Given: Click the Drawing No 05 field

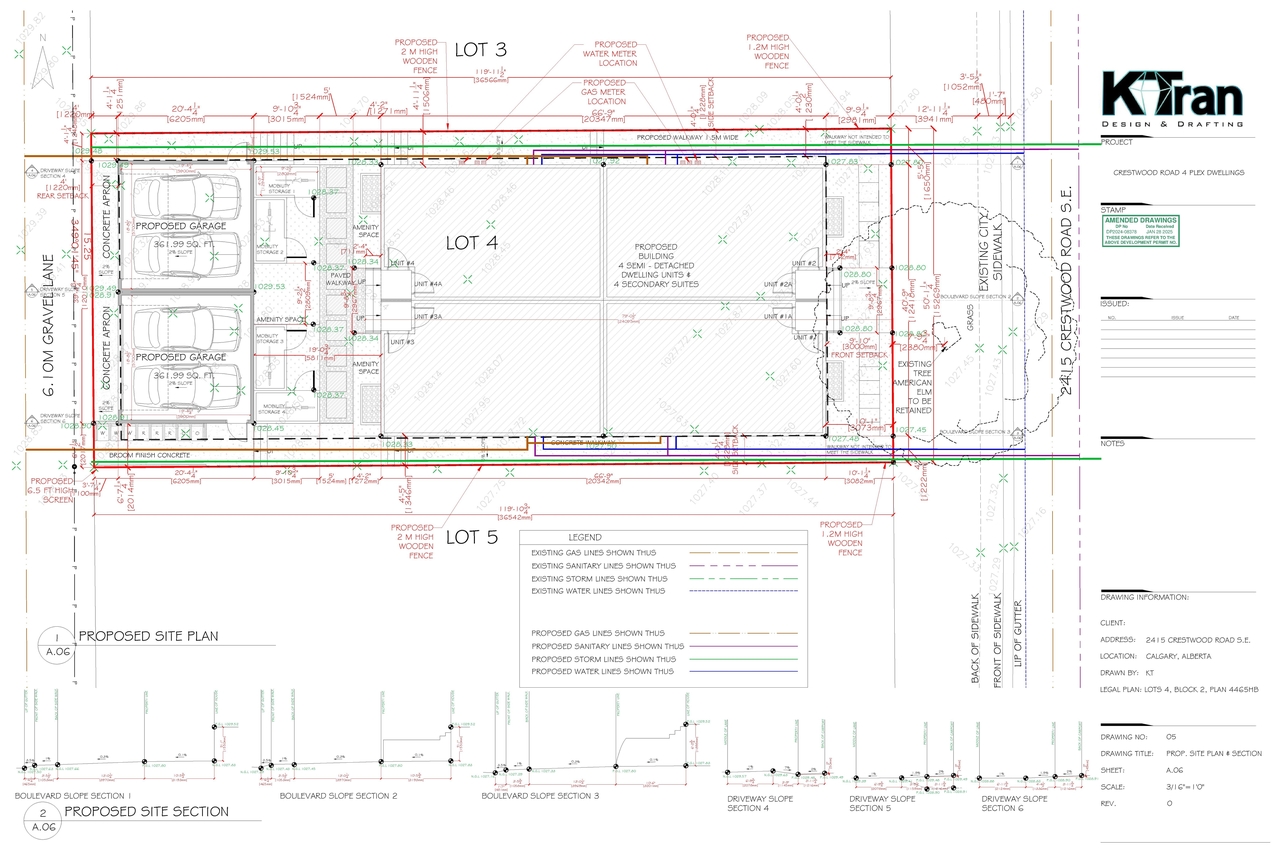Looking at the screenshot, I should click(x=1138, y=736).
